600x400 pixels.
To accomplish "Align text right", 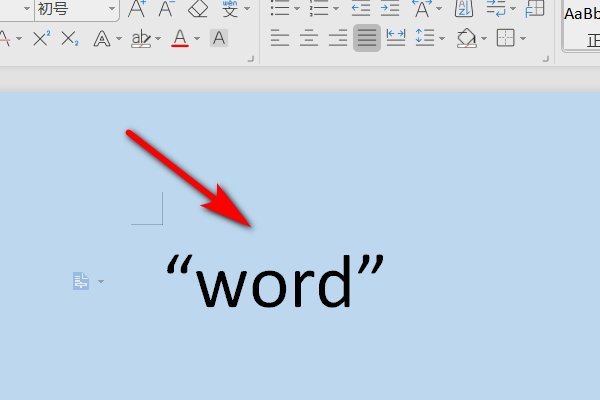I will coord(338,38).
